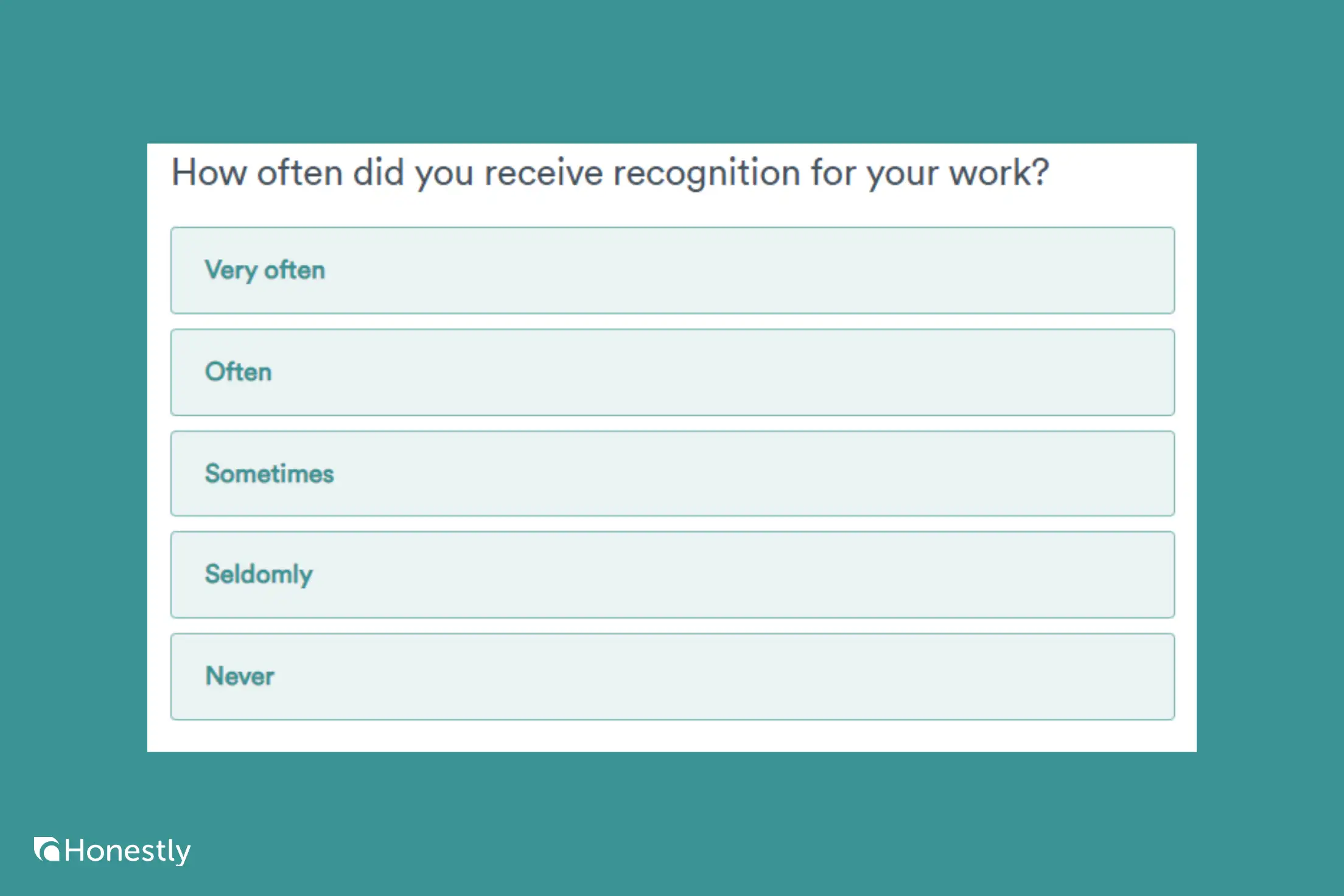Click the "Often" label inside its box
This screenshot has height=896, width=1344.
point(239,372)
